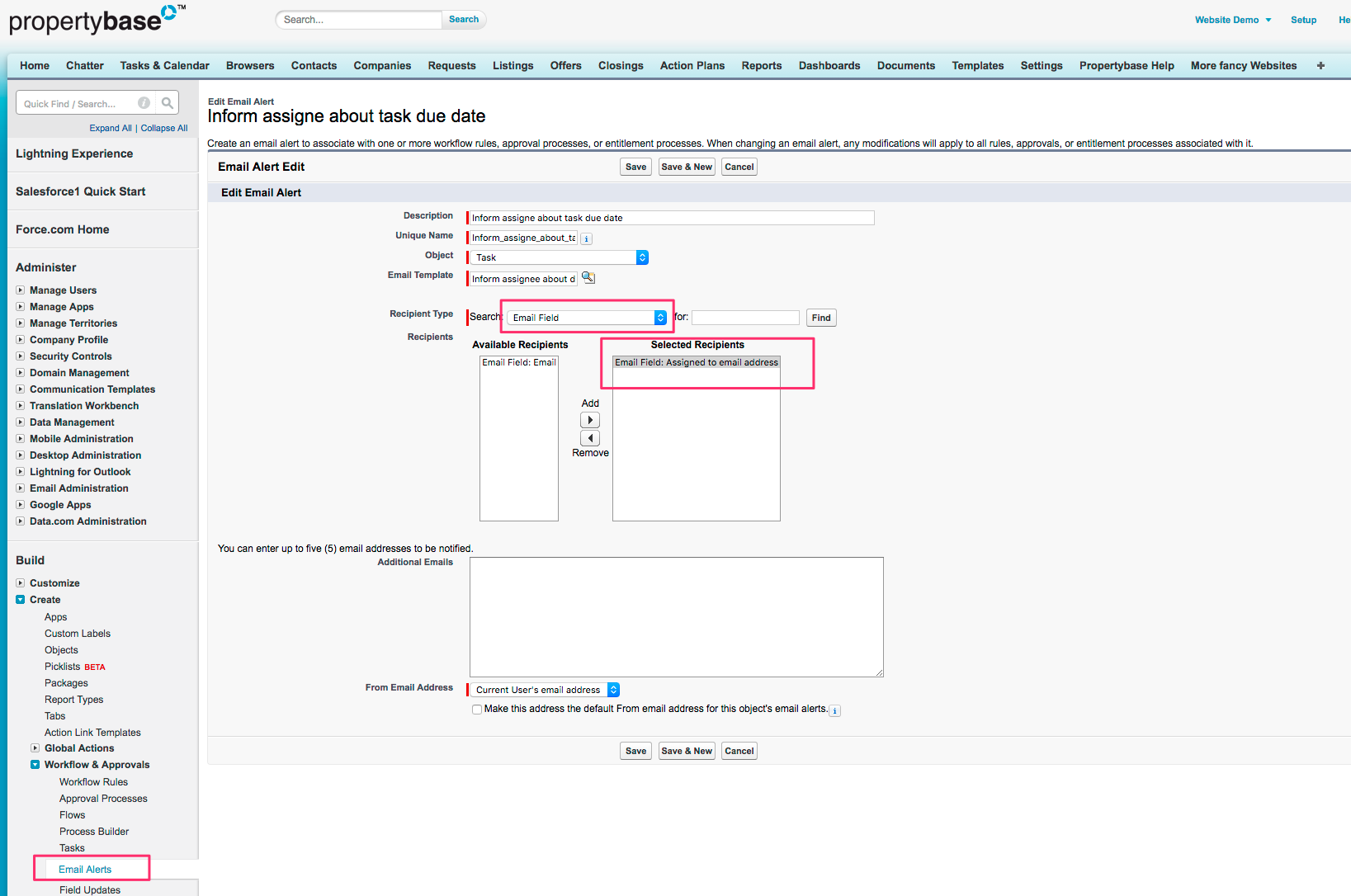Open the Tasks & Calendar tab
This screenshot has height=896, width=1351.
pos(164,65)
